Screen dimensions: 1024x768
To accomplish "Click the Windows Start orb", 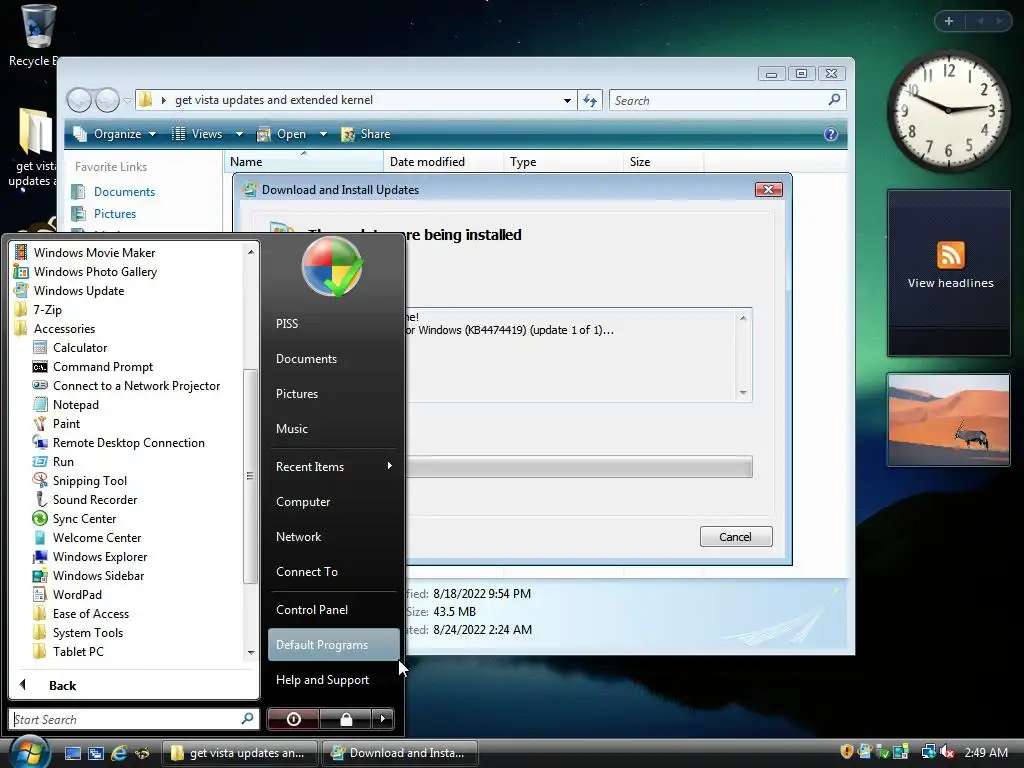I will click(29, 752).
